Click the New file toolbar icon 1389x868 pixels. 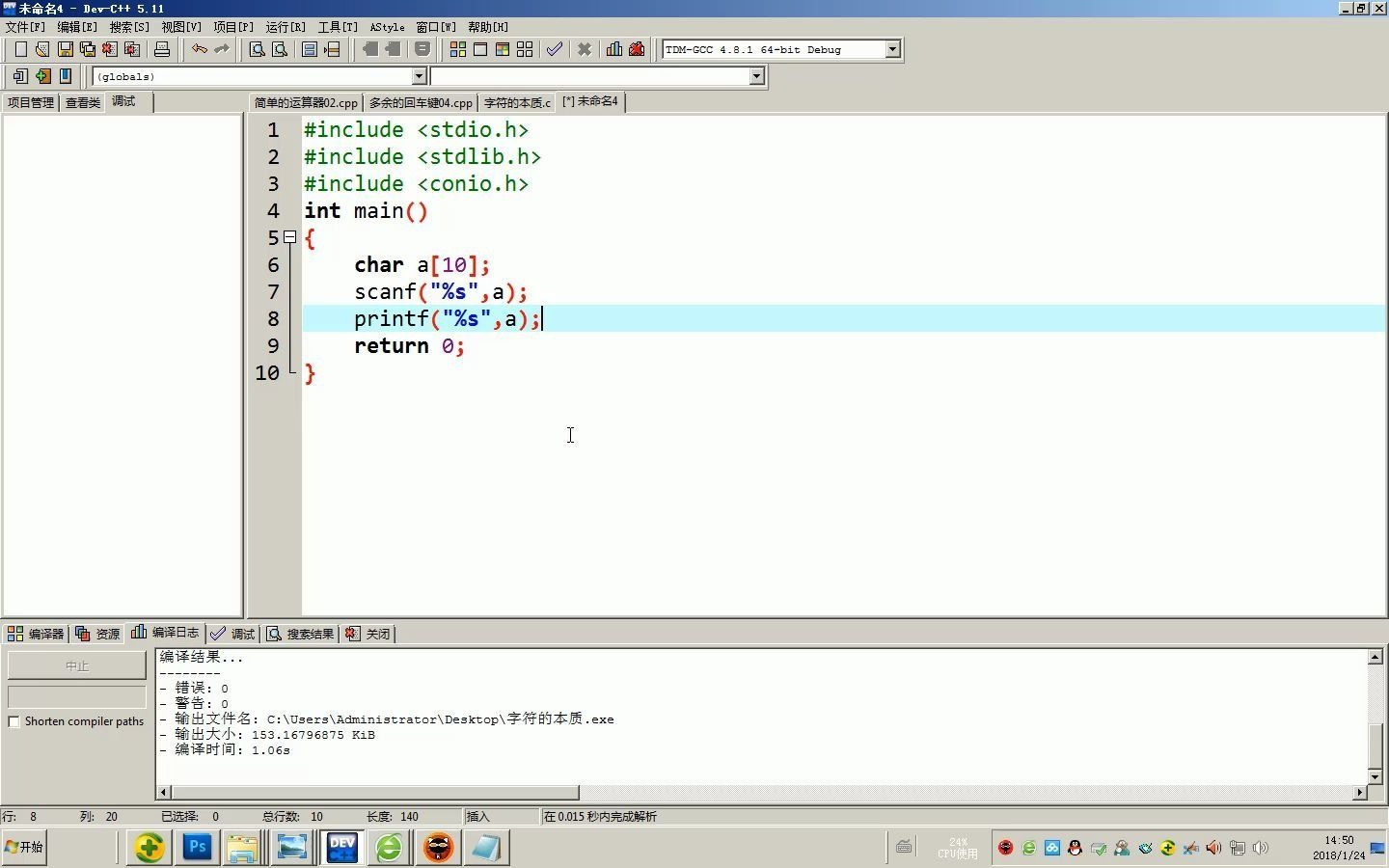tap(20, 49)
